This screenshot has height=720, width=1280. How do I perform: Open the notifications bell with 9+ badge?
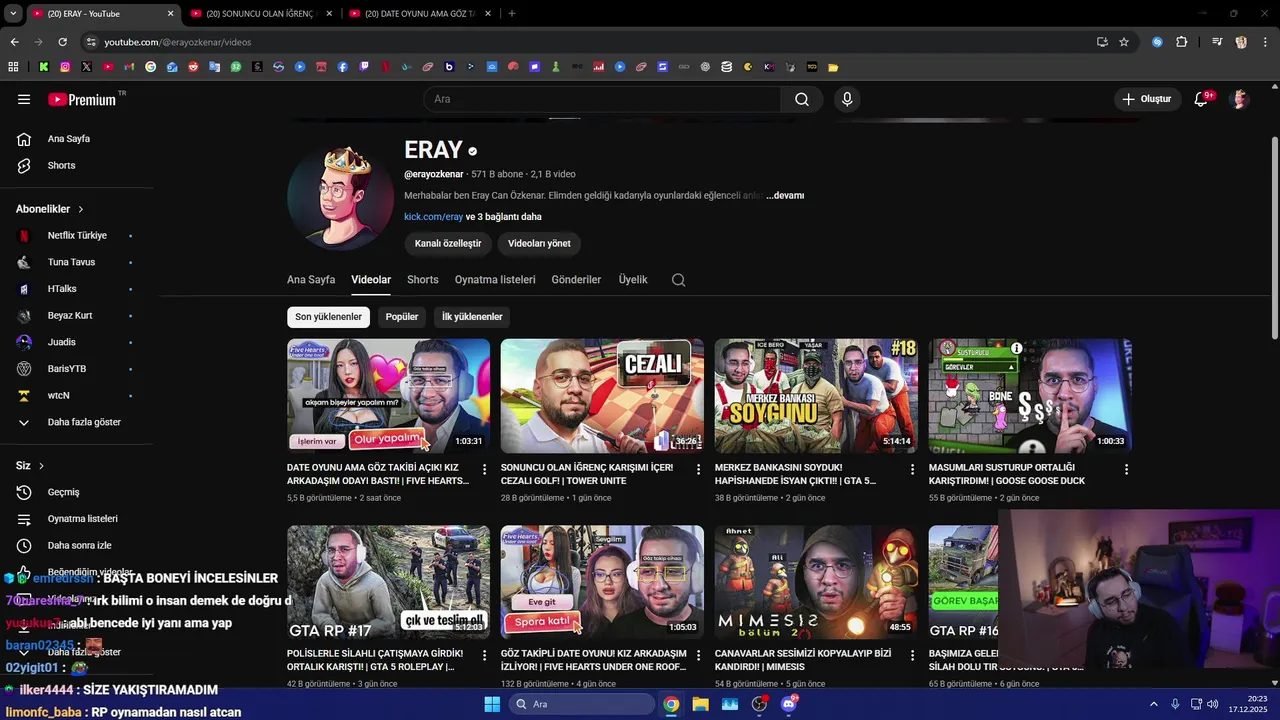point(1203,99)
